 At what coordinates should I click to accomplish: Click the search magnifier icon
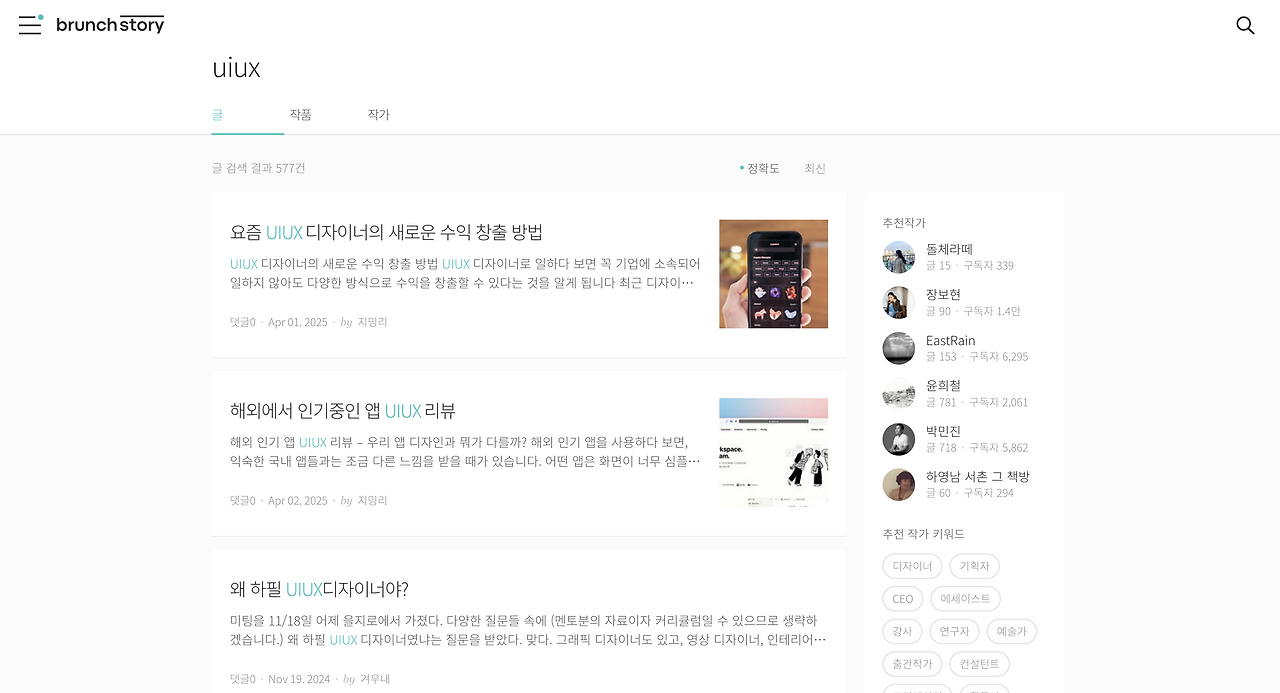[x=1244, y=25]
